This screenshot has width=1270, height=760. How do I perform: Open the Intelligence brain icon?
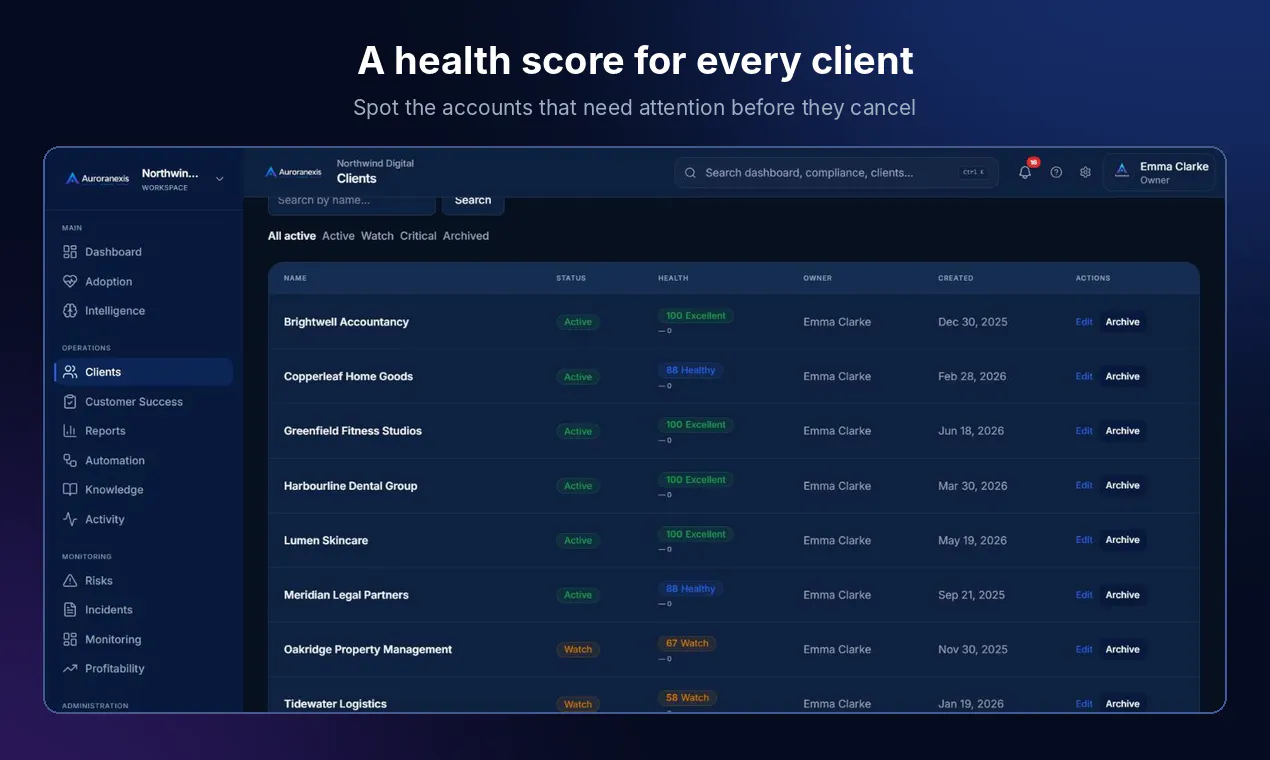coord(70,311)
